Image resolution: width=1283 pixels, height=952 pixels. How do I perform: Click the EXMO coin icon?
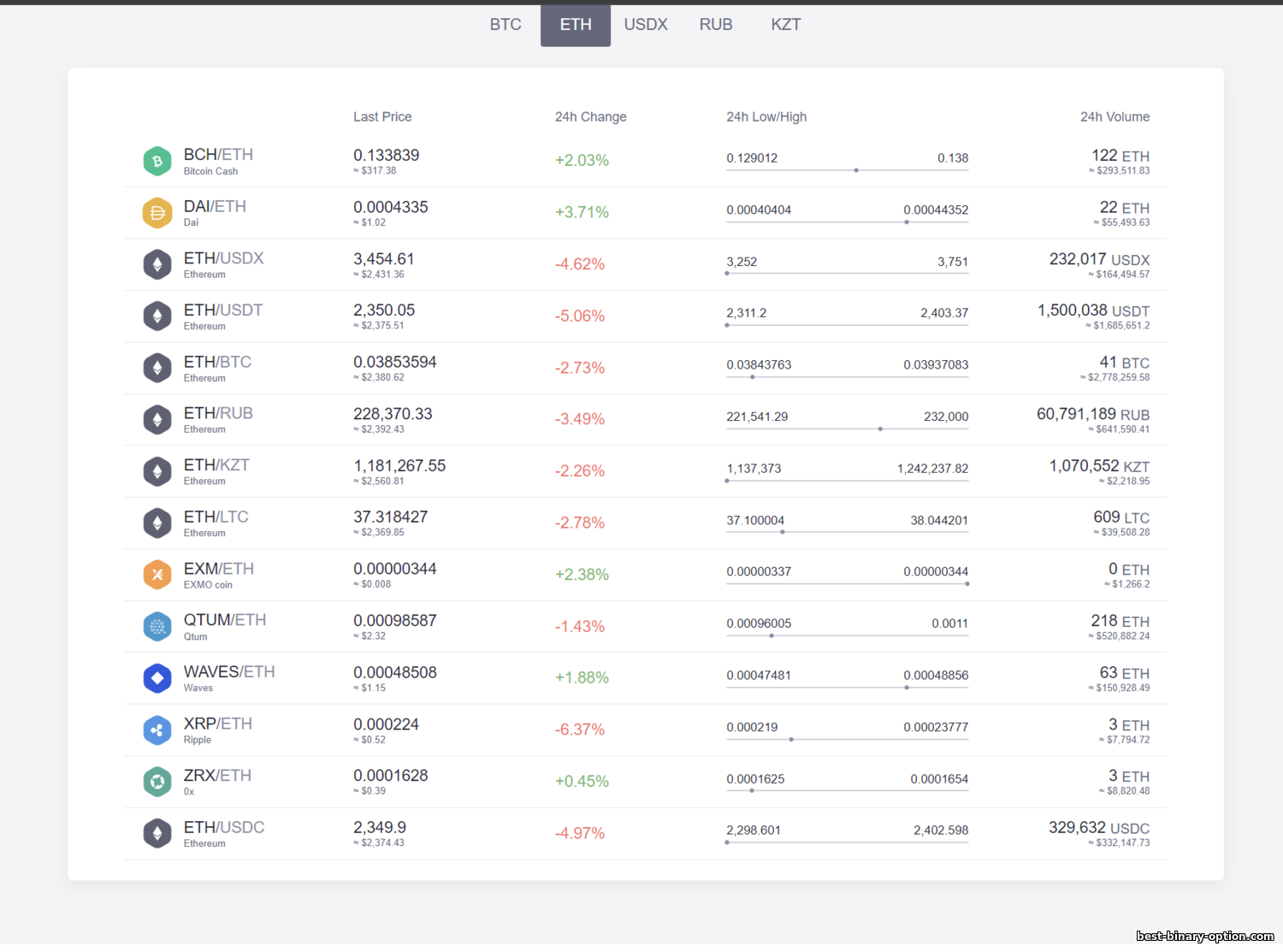[x=157, y=575]
